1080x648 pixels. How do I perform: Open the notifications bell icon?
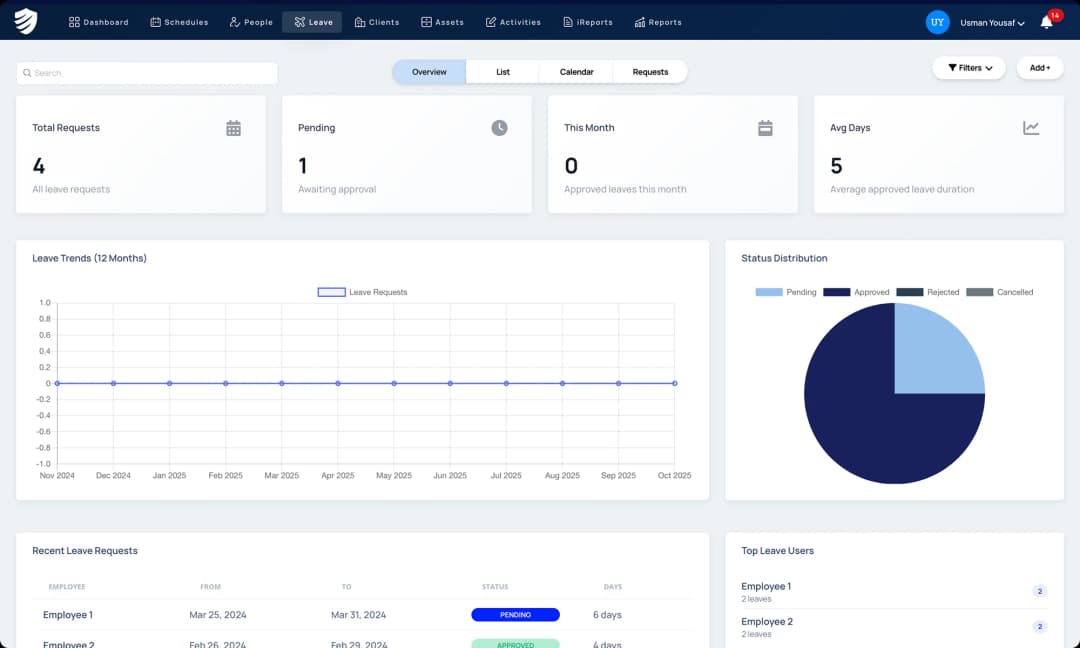(x=1046, y=22)
